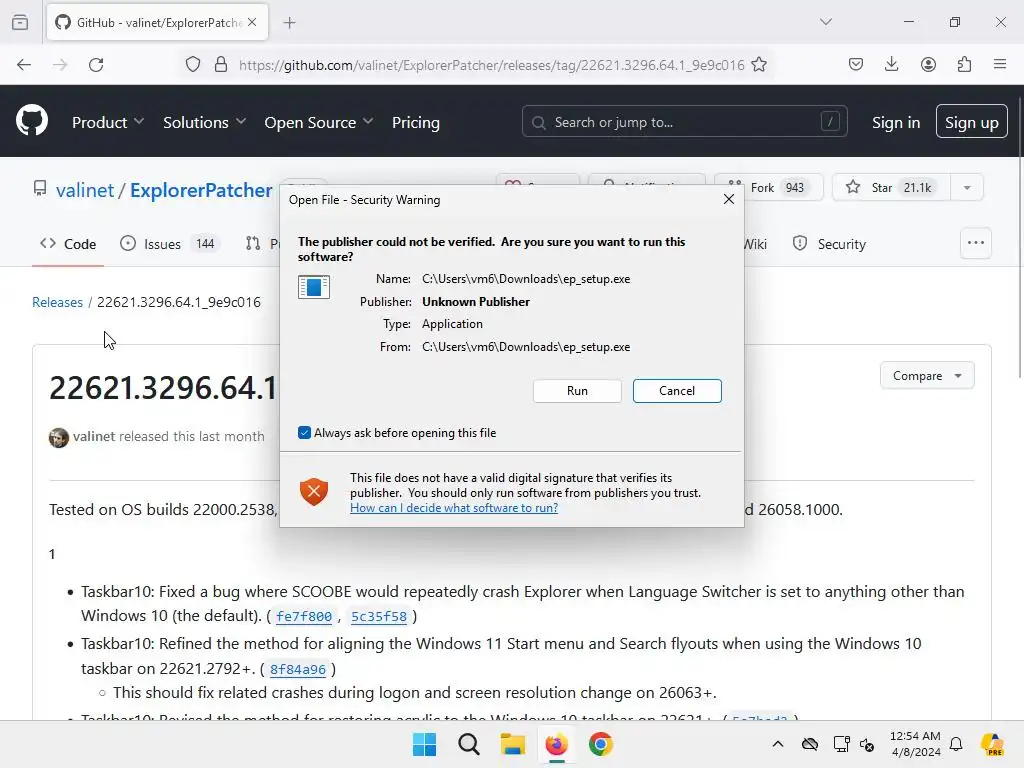Switch to the Code tab
This screenshot has height=768, width=1024.
click(68, 244)
